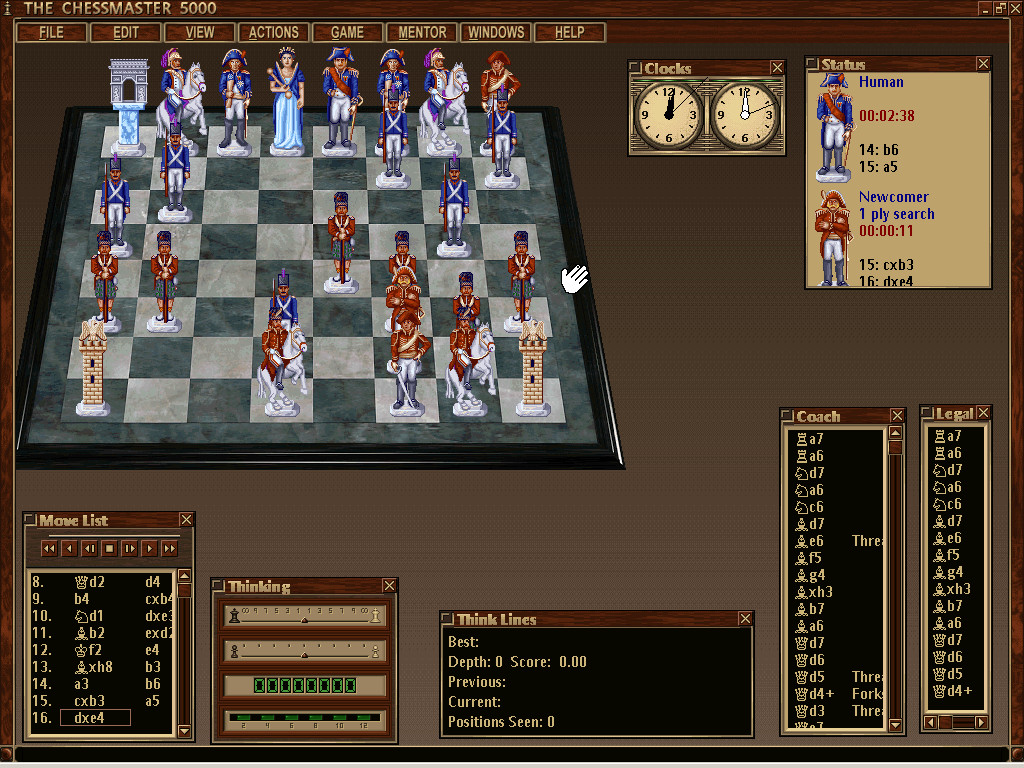1024x768 pixels.
Task: Open the MENTOR menu
Action: click(422, 32)
